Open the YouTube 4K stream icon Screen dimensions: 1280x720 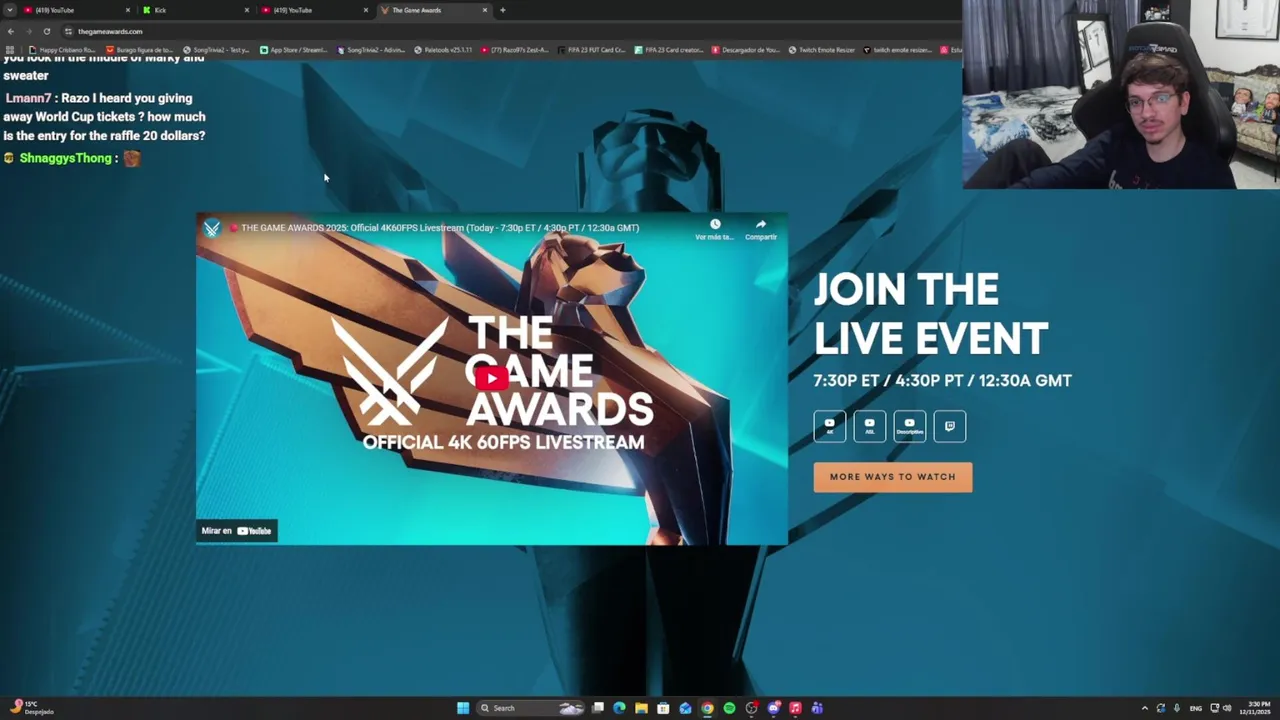point(829,426)
